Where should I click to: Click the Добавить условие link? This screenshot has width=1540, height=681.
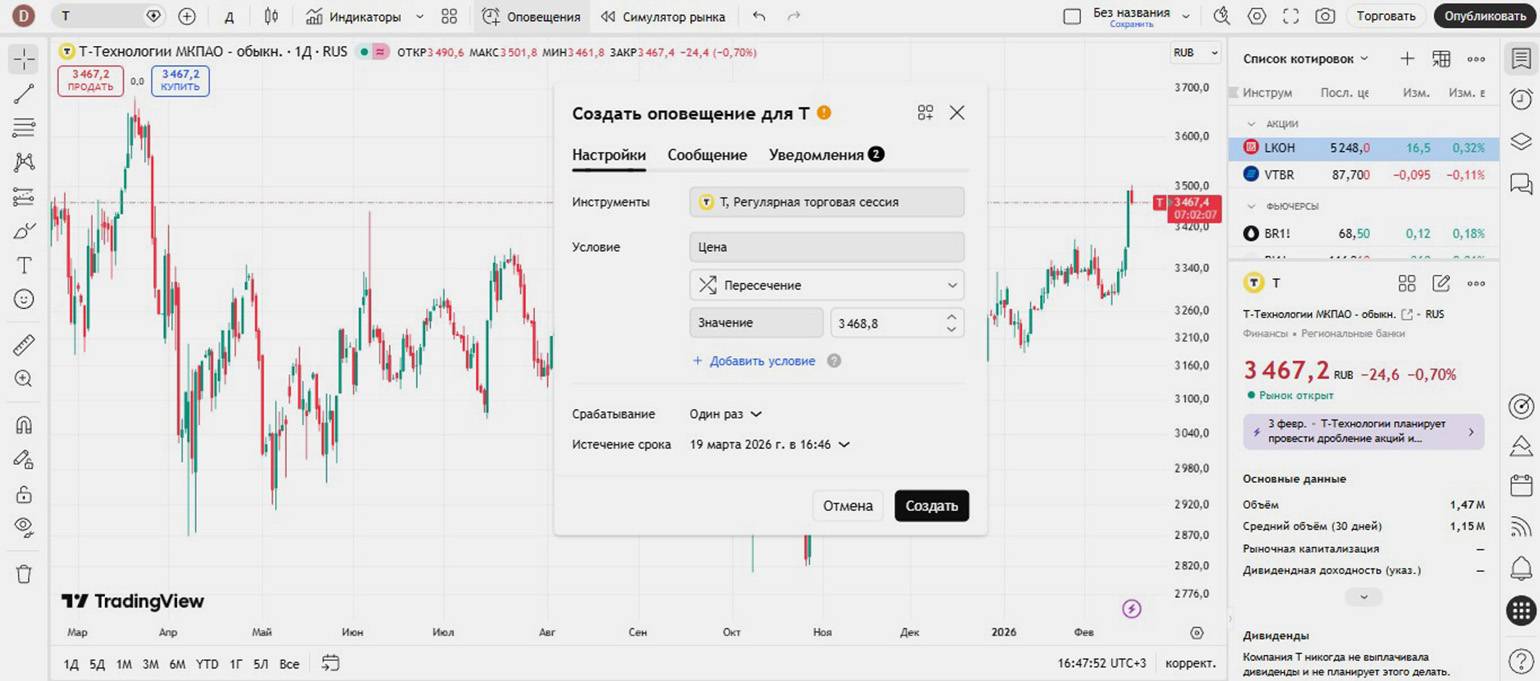tap(761, 361)
